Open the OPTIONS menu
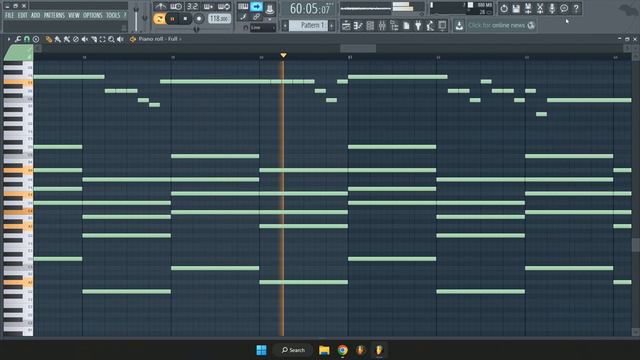The image size is (640, 360). pos(93,16)
